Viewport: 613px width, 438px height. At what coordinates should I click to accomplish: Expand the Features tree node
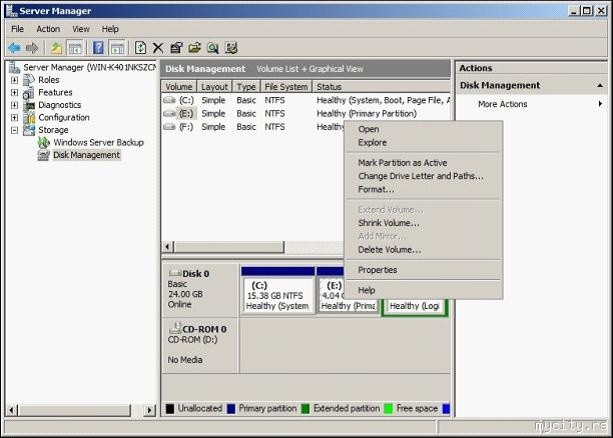click(14, 93)
